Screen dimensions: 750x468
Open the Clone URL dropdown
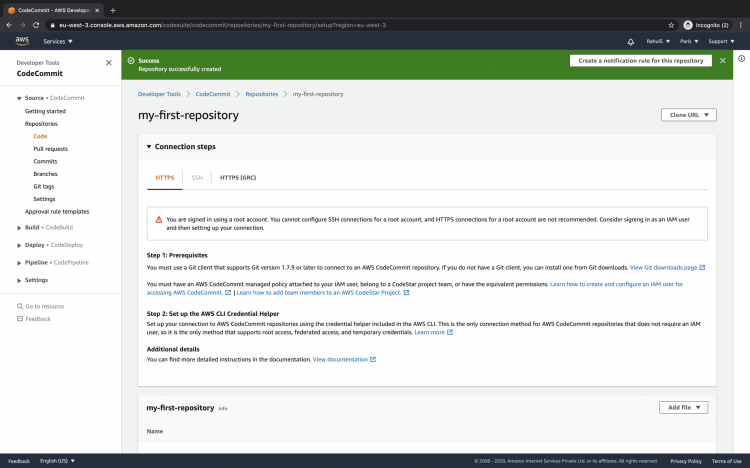tap(689, 115)
